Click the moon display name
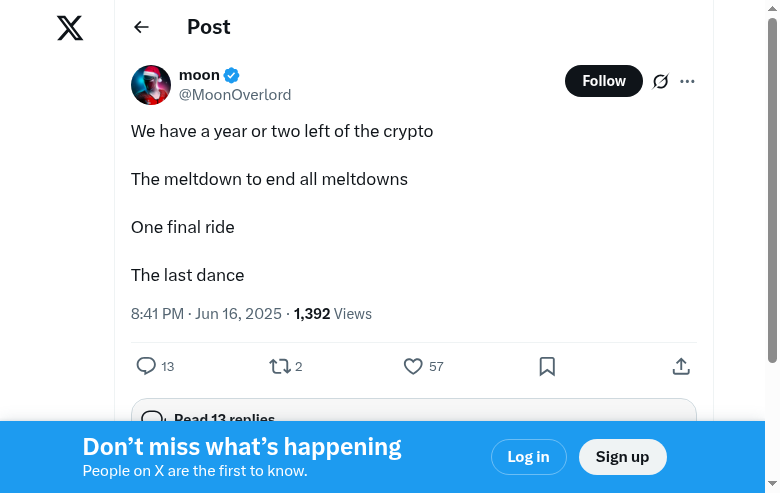The height and width of the screenshot is (493, 780). point(199,75)
